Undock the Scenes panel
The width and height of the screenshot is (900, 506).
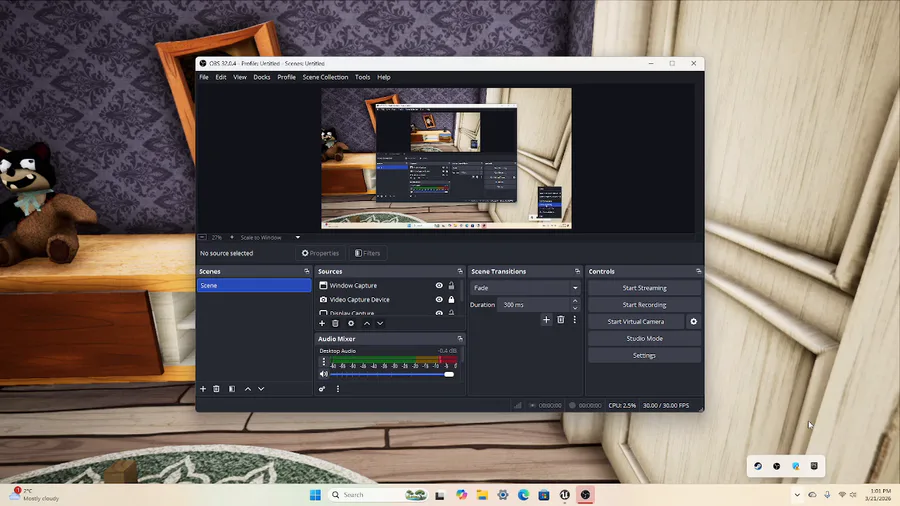tap(307, 271)
